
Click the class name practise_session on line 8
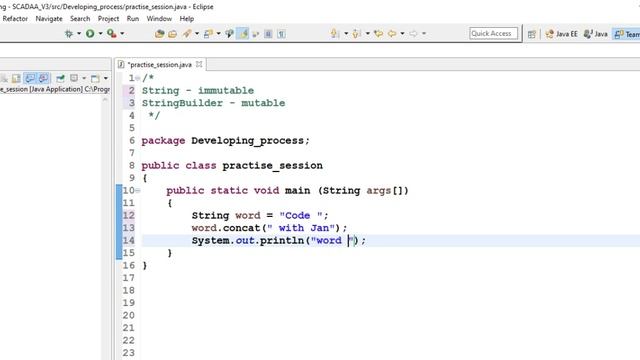coord(272,166)
